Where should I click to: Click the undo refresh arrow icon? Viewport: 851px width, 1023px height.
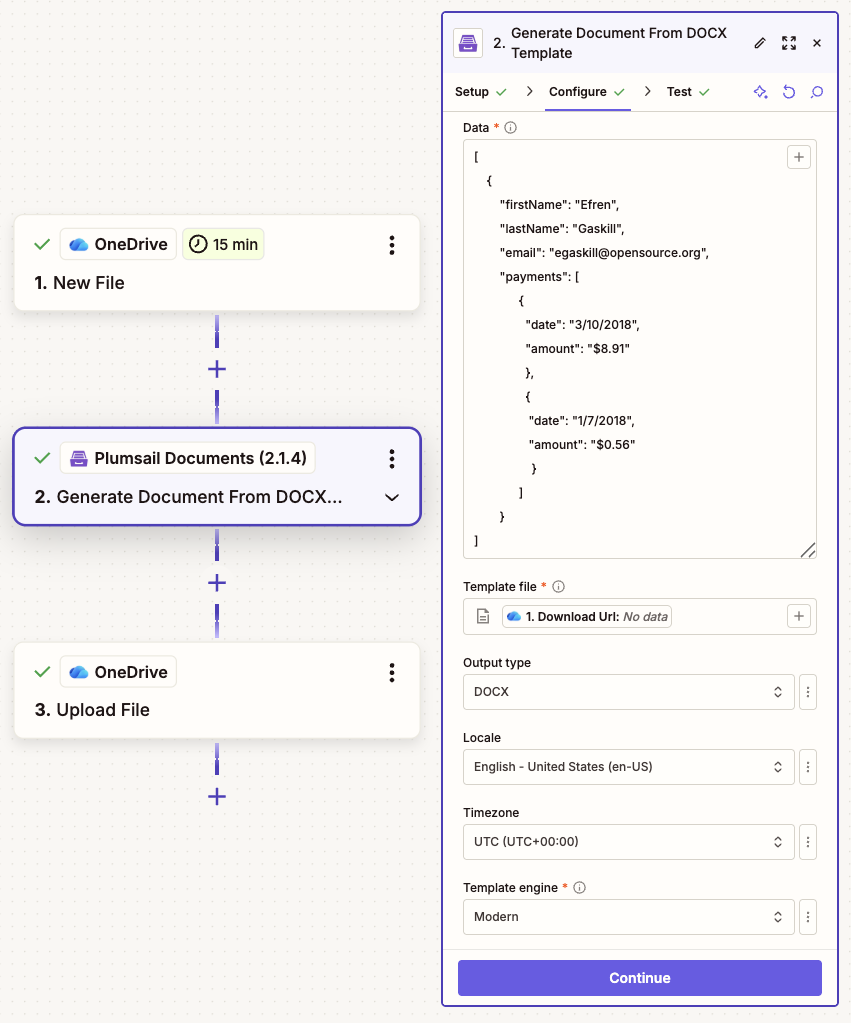pyautogui.click(x=789, y=92)
